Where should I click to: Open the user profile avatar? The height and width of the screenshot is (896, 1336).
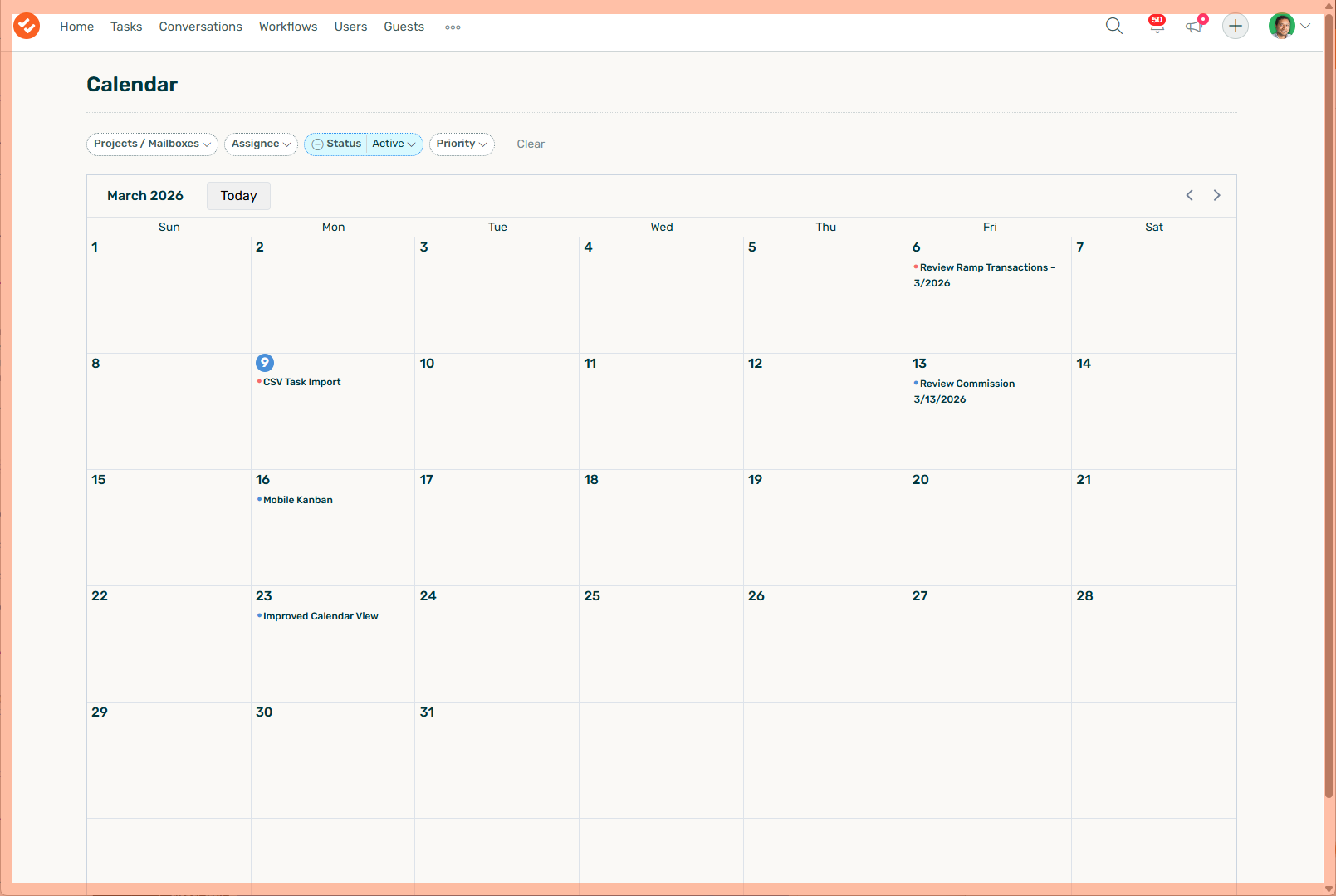click(x=1281, y=27)
